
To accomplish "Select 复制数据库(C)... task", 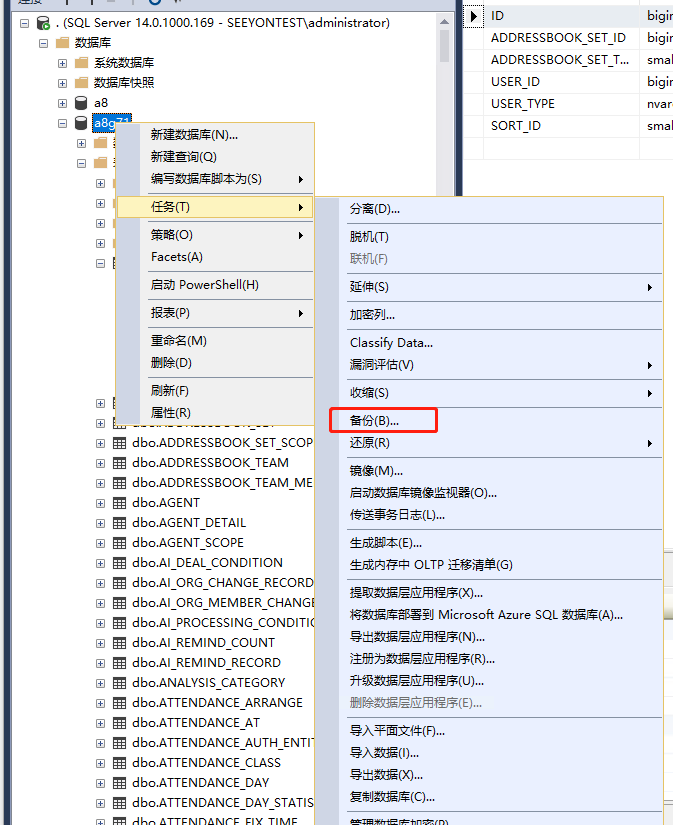I will [489, 797].
